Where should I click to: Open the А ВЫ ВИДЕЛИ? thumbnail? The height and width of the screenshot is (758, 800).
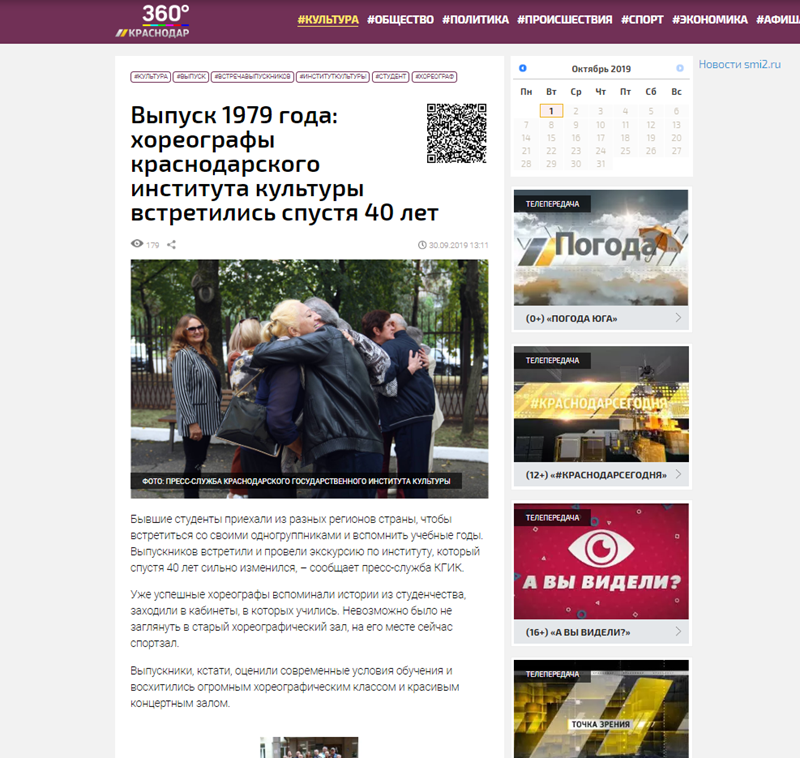click(x=601, y=561)
